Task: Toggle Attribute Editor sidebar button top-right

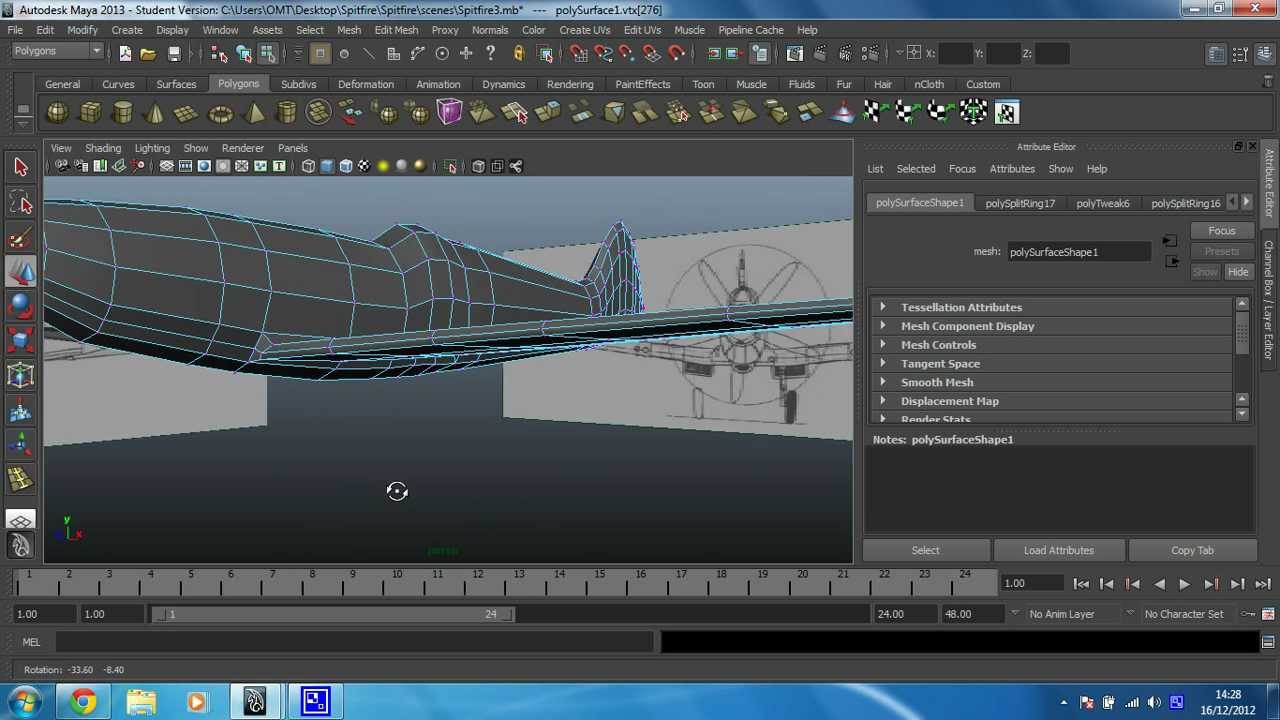Action: click(x=1217, y=54)
